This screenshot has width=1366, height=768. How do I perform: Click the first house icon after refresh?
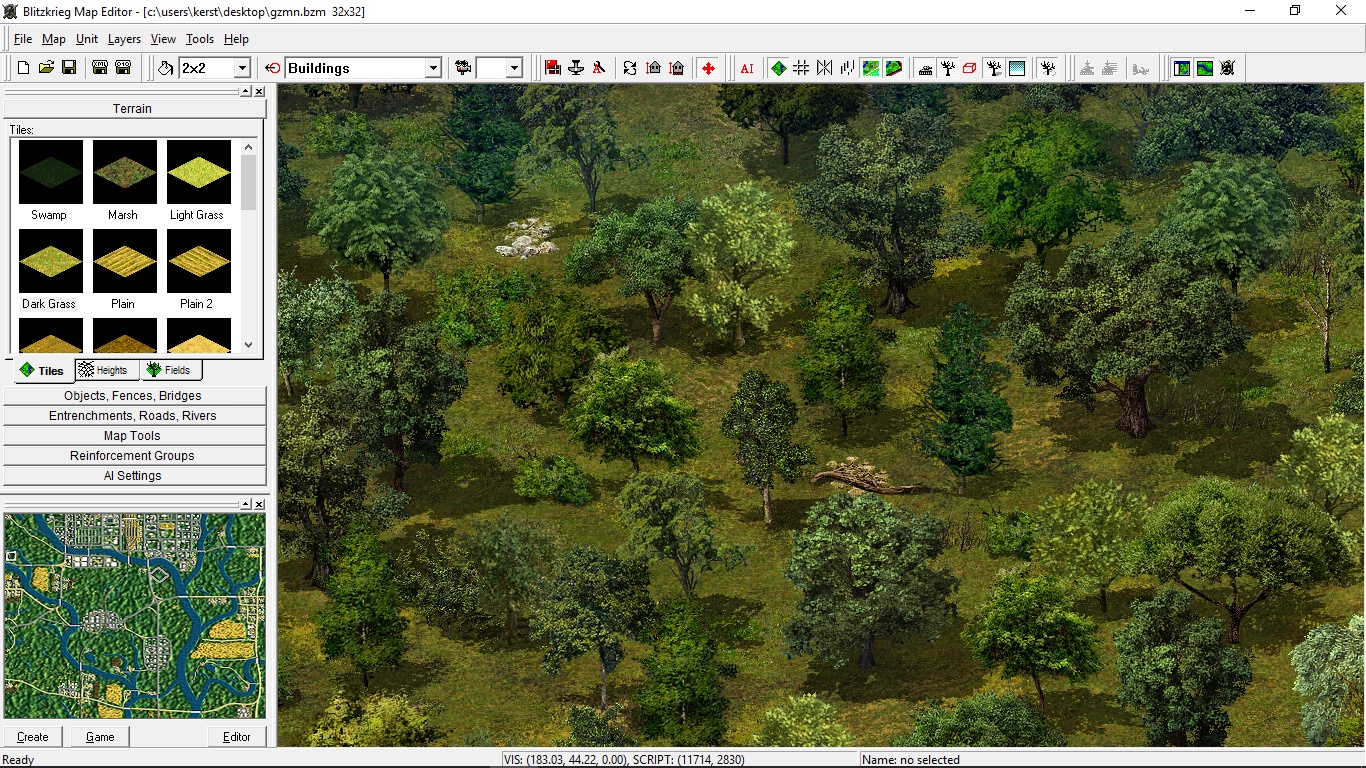653,68
